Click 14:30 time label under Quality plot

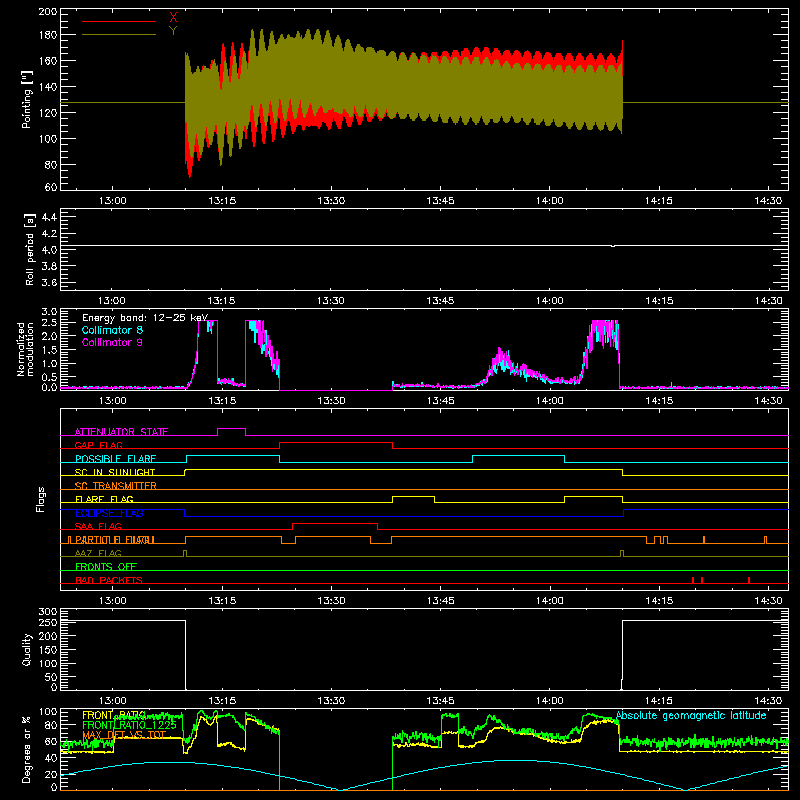[768, 701]
